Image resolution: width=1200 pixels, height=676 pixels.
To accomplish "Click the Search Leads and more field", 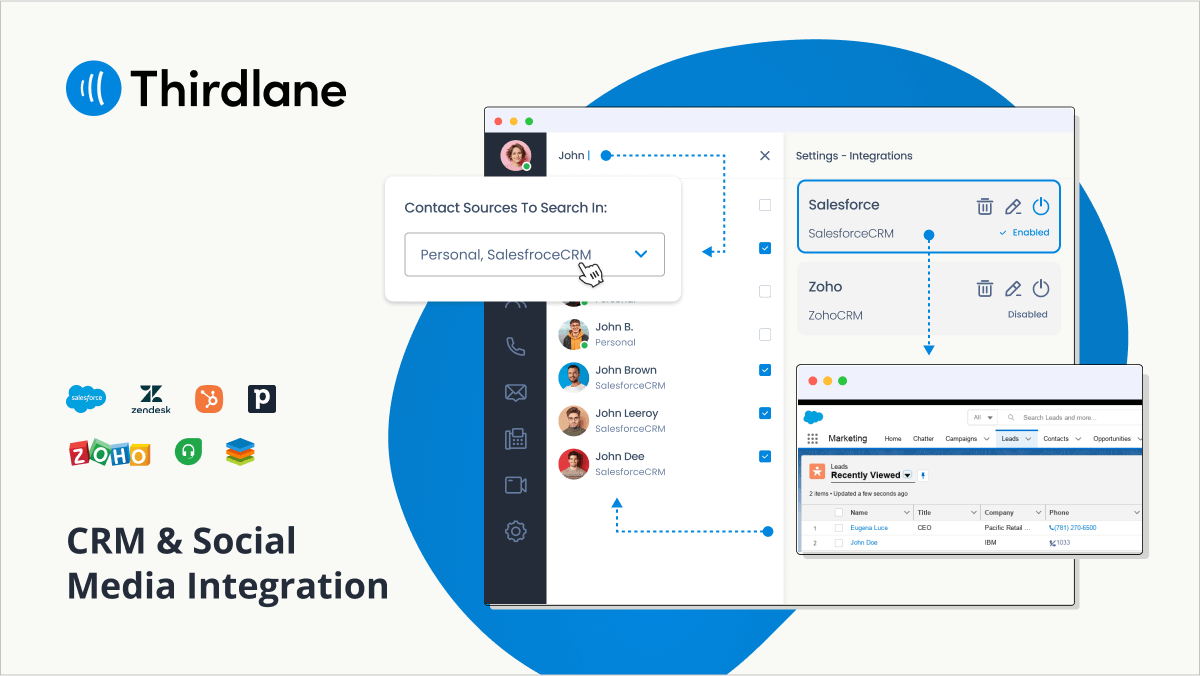I will click(1070, 417).
